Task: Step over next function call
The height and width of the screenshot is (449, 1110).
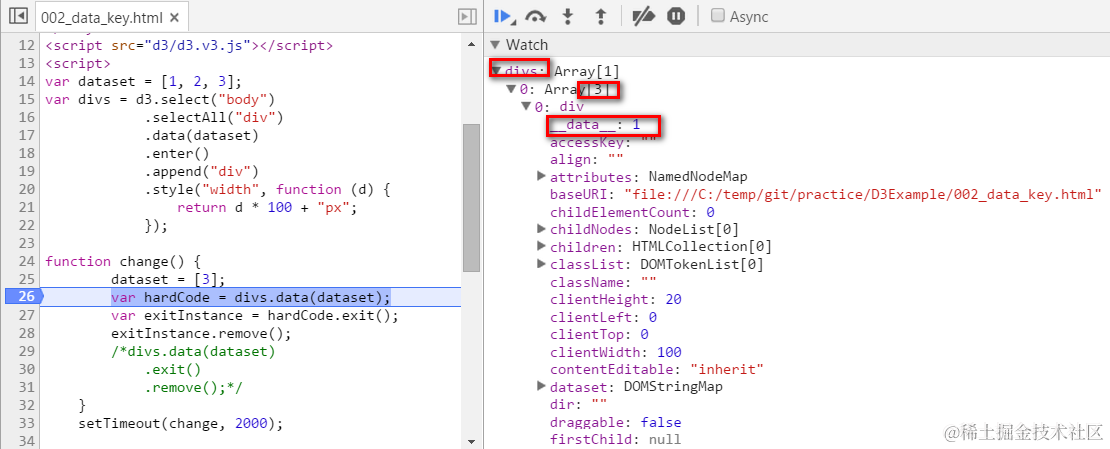Action: [x=536, y=16]
